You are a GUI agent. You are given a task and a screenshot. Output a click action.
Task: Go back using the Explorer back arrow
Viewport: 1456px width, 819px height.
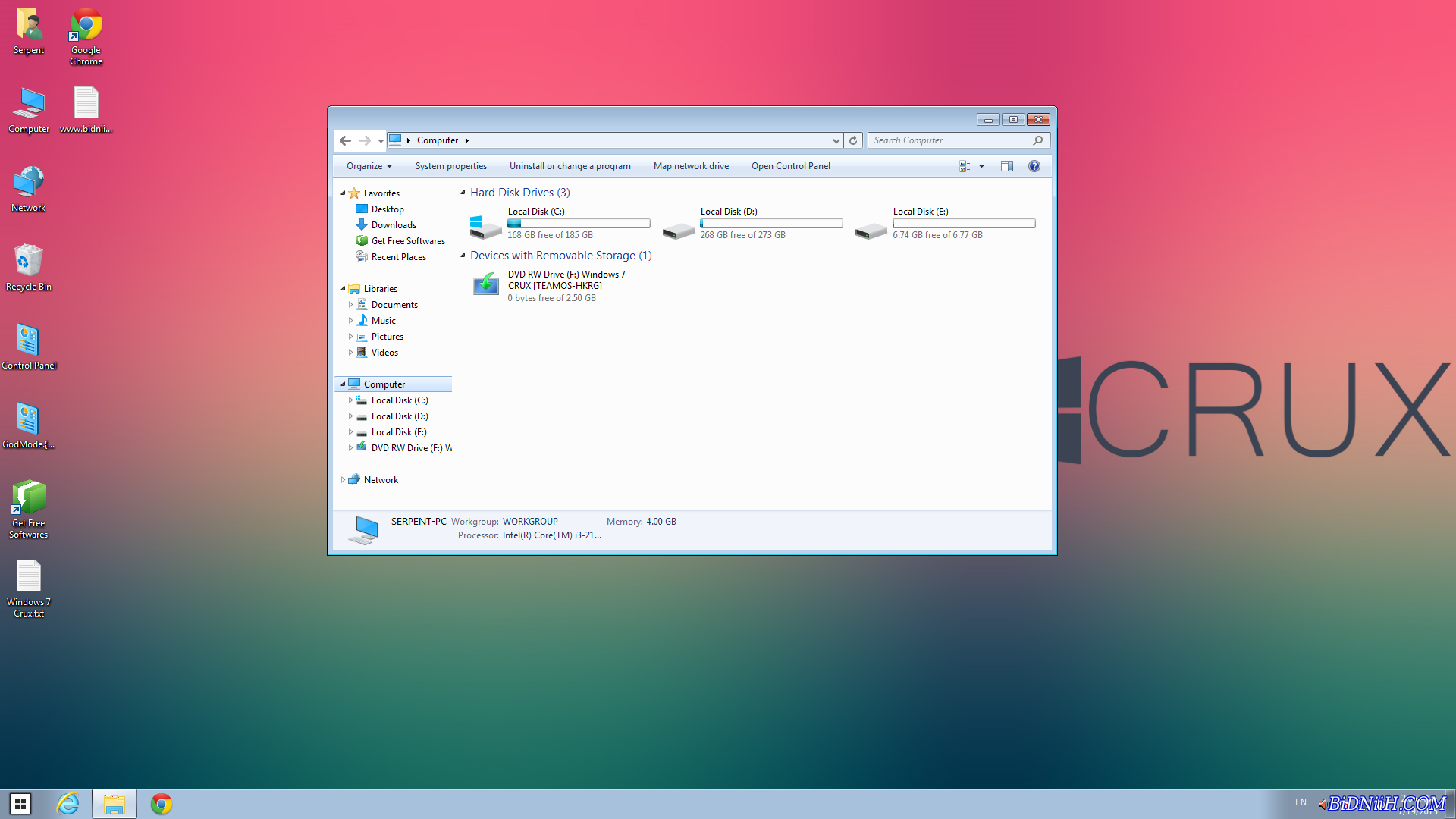[x=345, y=140]
